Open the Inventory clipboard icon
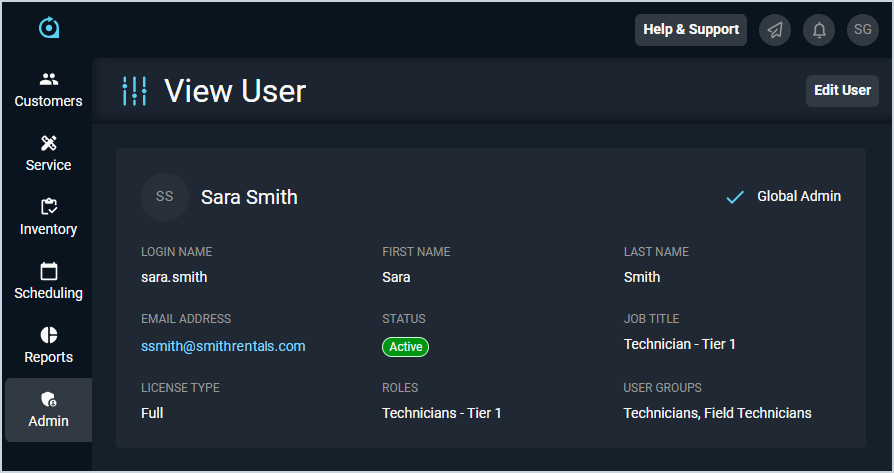This screenshot has height=473, width=894. 48,207
